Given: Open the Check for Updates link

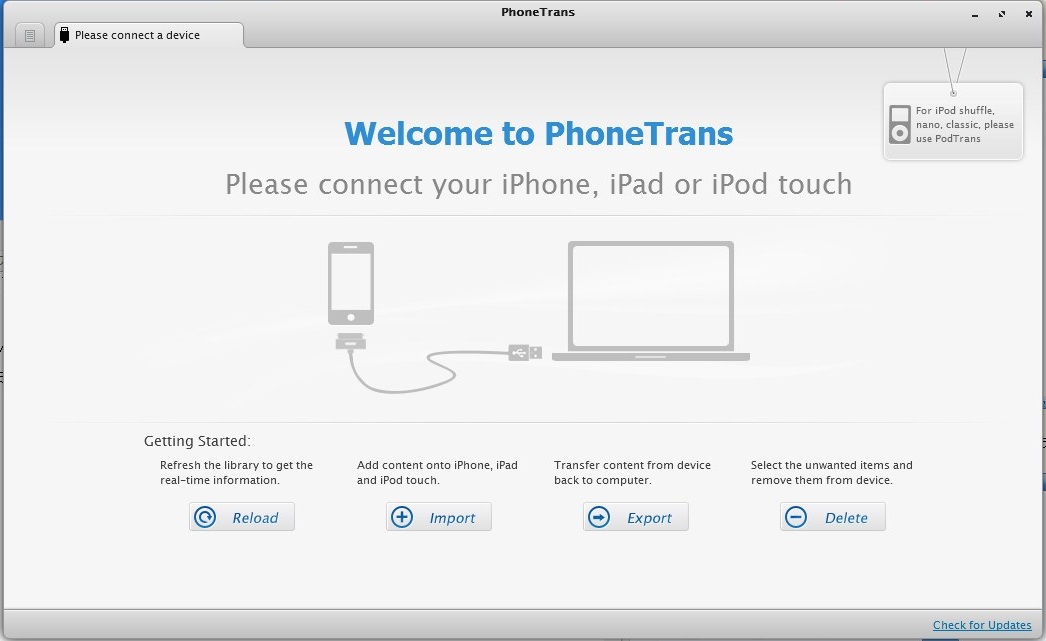Looking at the screenshot, I should 981,625.
